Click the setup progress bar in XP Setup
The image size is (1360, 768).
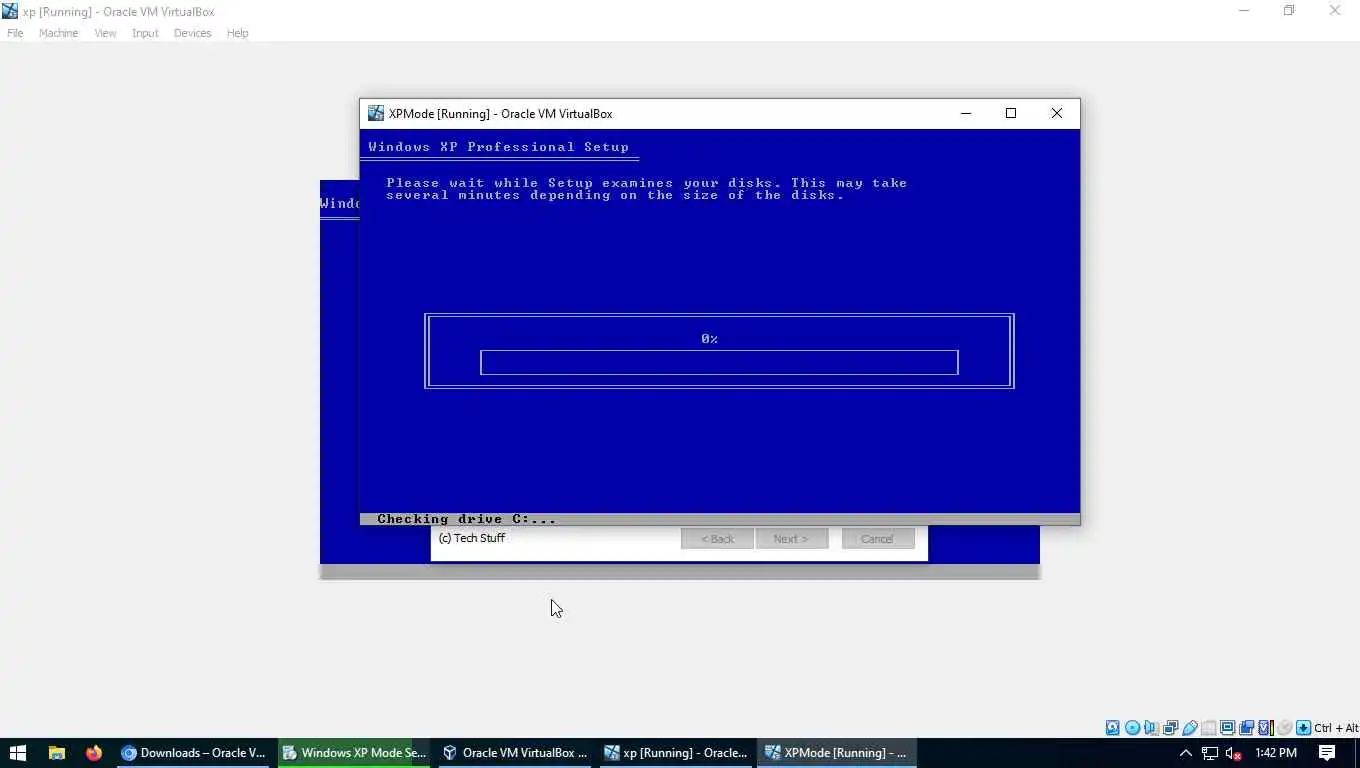click(x=719, y=362)
